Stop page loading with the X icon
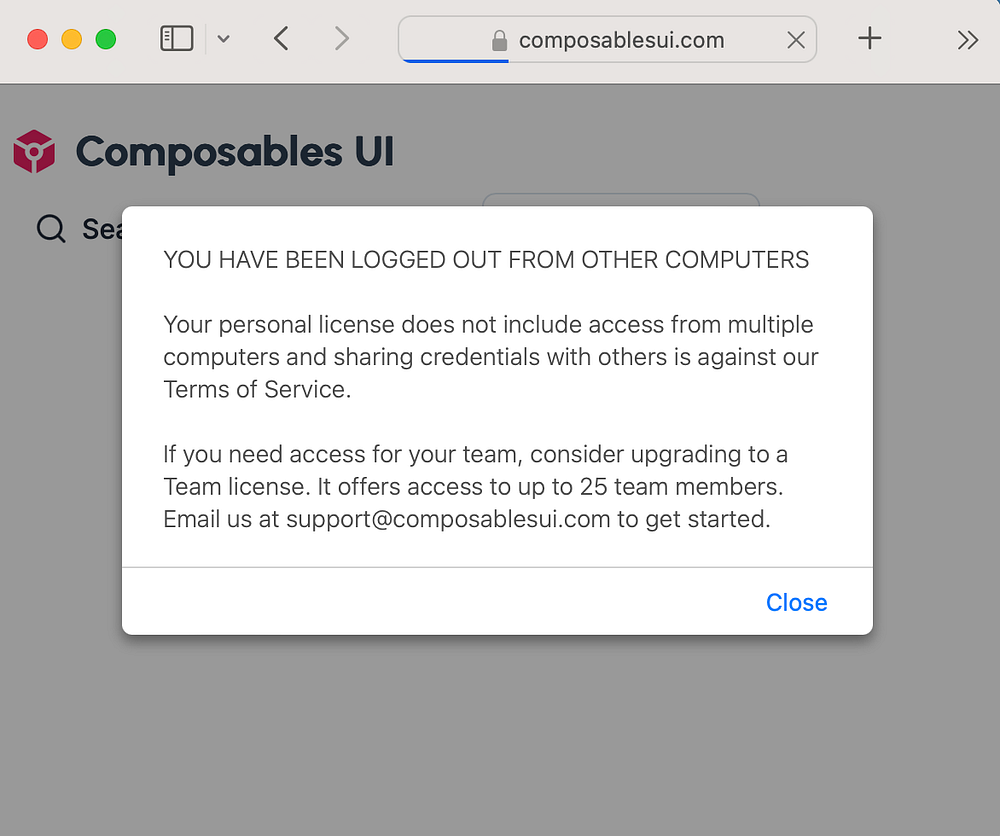 796,40
